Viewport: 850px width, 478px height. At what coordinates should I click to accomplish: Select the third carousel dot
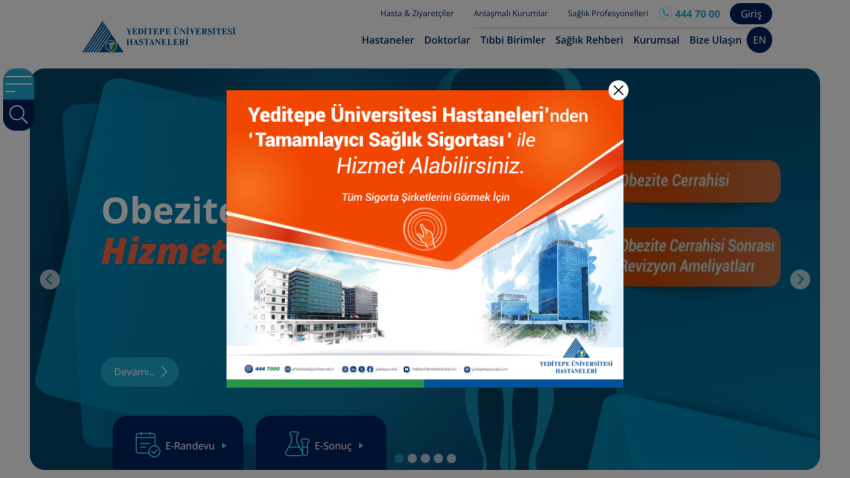425,458
